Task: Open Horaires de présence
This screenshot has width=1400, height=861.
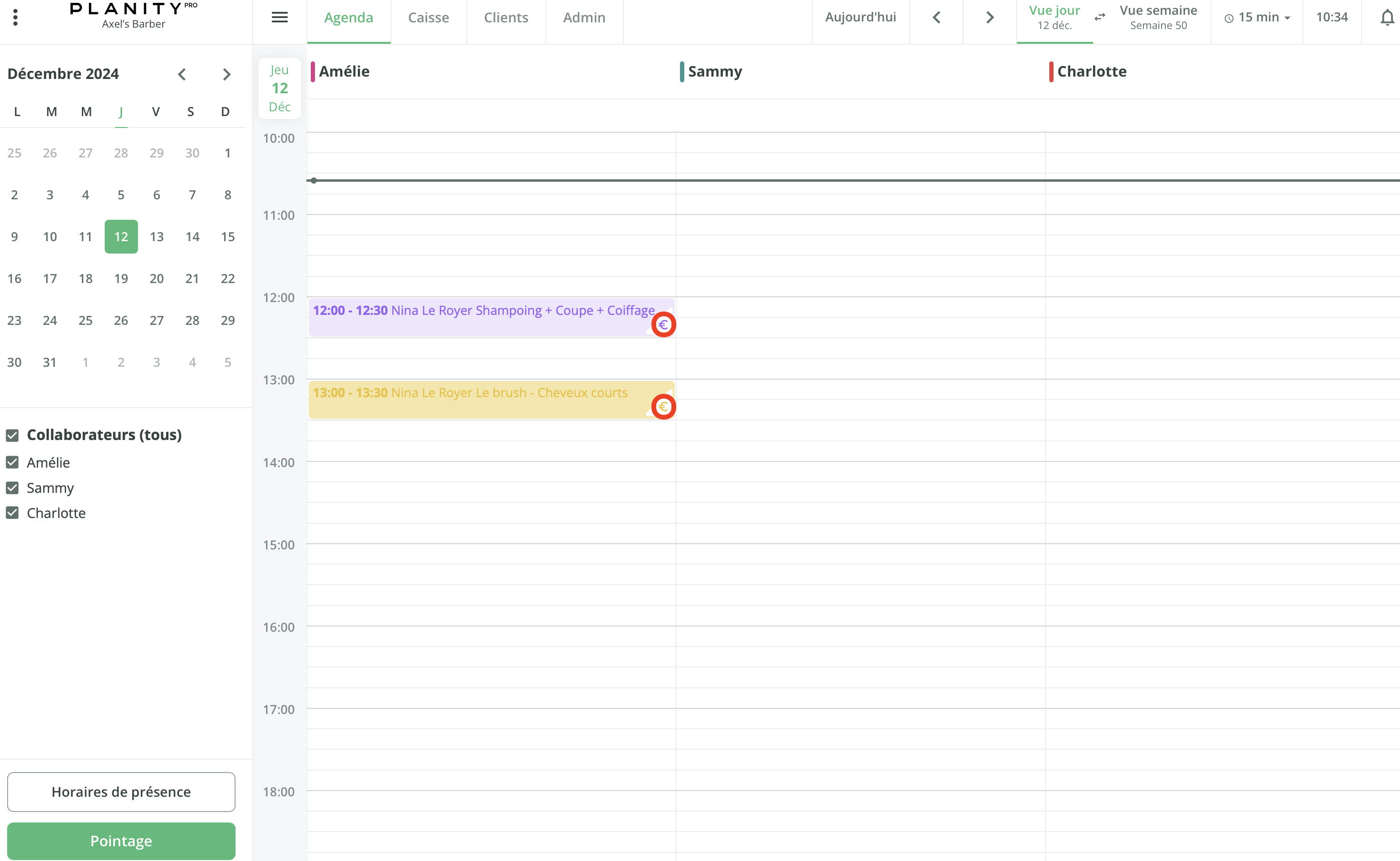Action: pyautogui.click(x=121, y=792)
